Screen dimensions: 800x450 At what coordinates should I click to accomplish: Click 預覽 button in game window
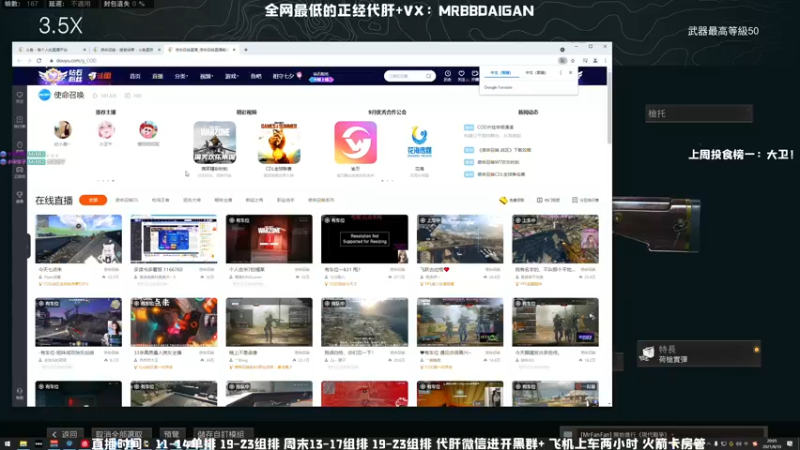click(172, 434)
